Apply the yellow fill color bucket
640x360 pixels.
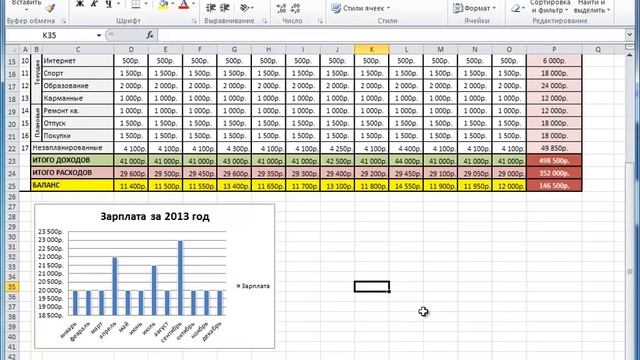click(x=163, y=4)
